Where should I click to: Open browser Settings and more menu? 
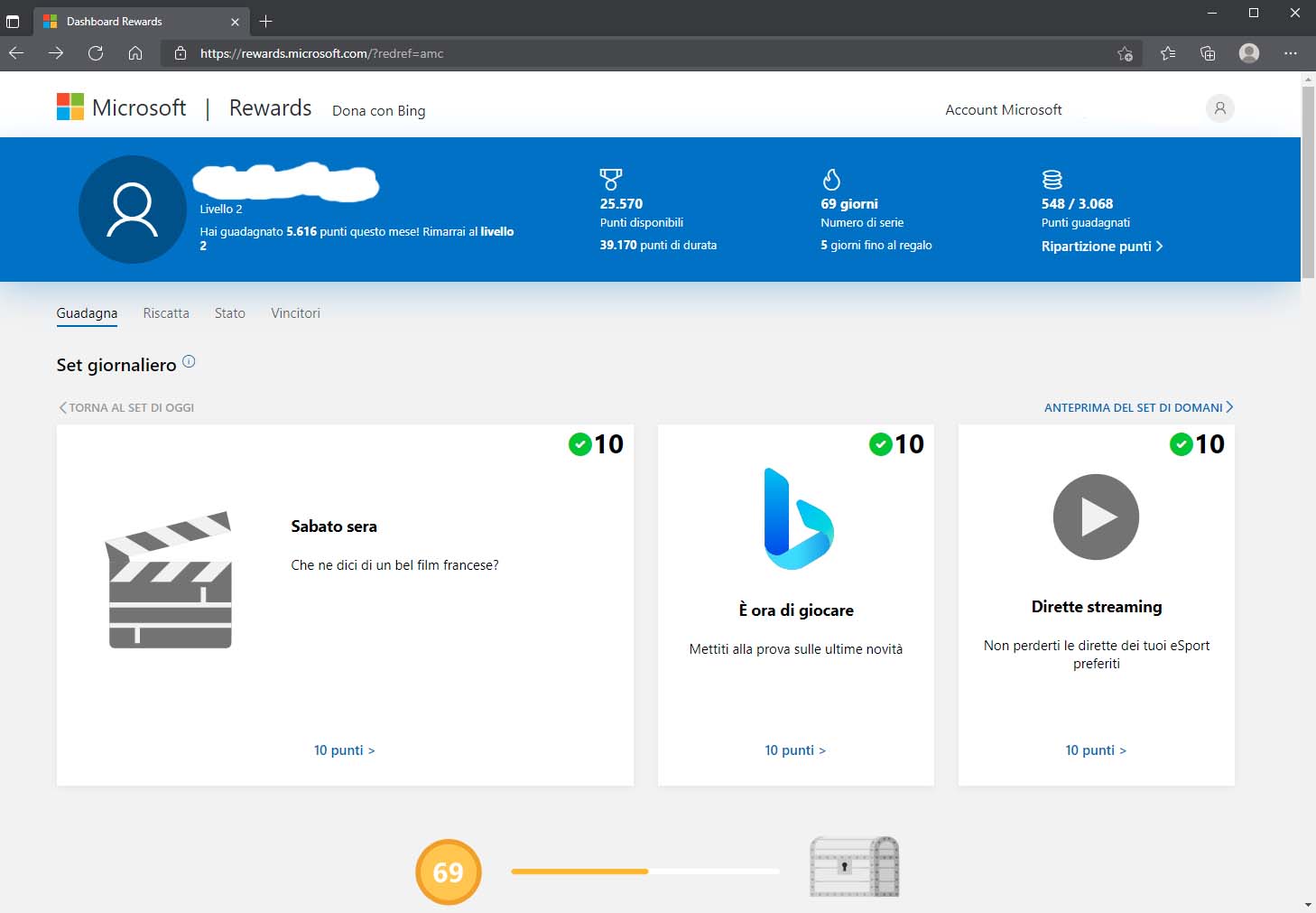coord(1291,53)
